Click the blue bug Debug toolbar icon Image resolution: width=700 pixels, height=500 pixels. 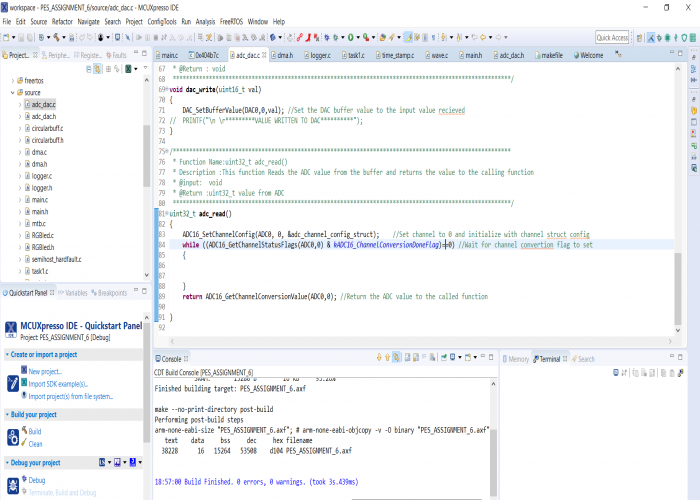(x=327, y=38)
